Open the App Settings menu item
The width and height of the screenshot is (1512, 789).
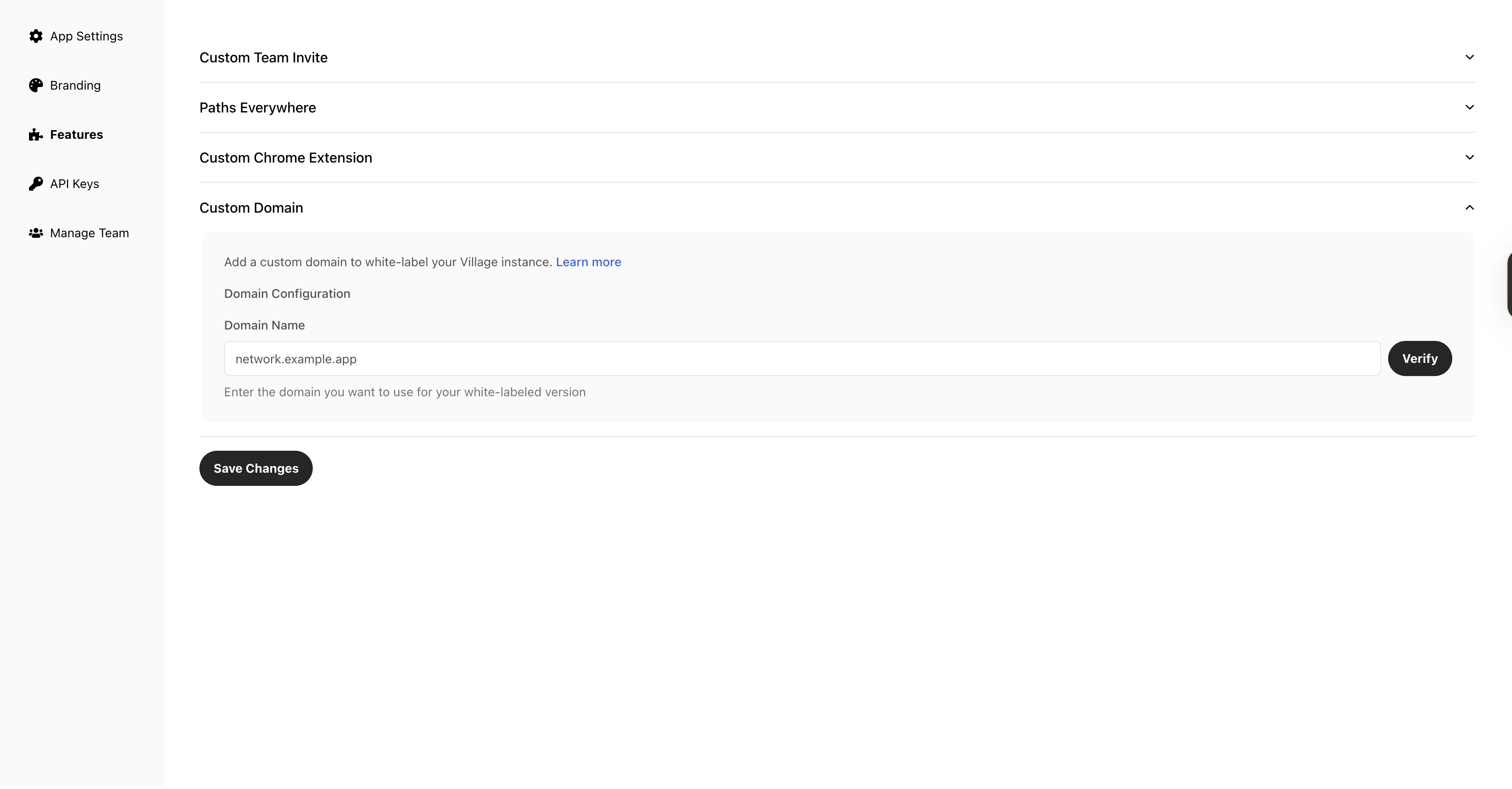click(x=86, y=36)
